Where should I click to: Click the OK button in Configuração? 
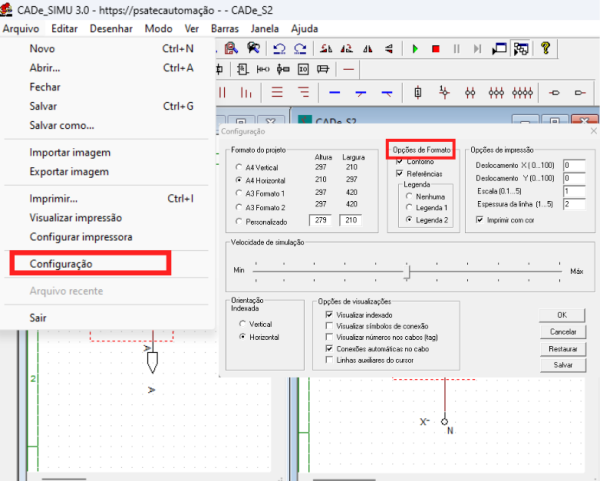tap(562, 315)
